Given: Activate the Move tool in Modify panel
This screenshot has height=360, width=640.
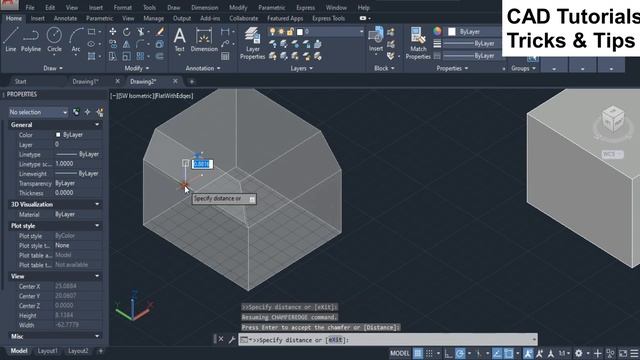Looking at the screenshot, I should (113, 31).
